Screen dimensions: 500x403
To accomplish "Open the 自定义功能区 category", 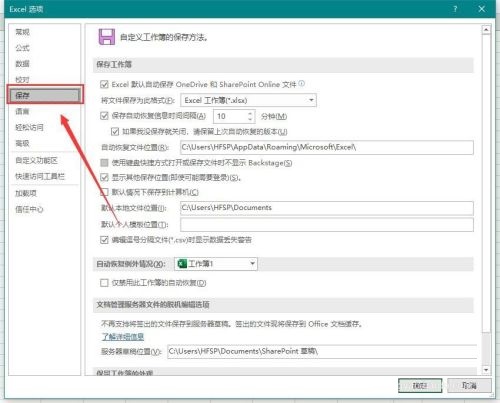I will (x=36, y=161).
